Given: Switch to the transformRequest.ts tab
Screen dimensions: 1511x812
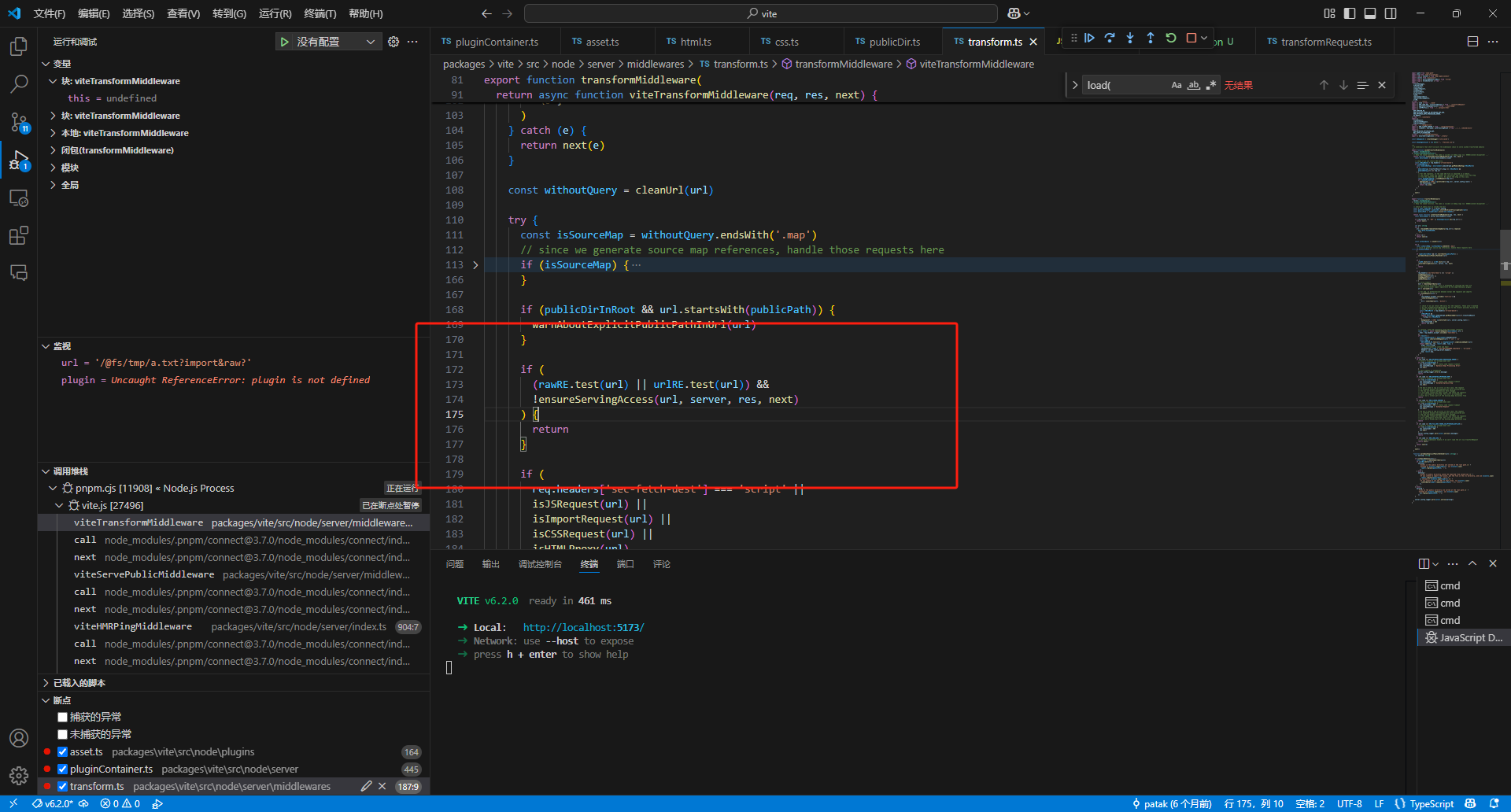Looking at the screenshot, I should (x=1326, y=42).
